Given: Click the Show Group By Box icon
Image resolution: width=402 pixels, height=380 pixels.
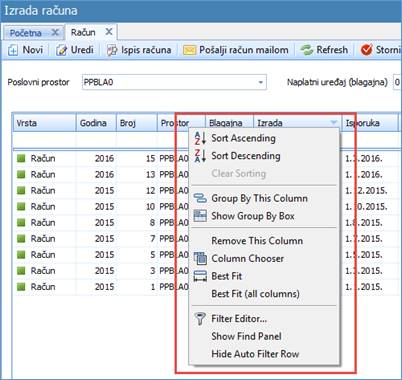Looking at the screenshot, I should click(x=200, y=216).
